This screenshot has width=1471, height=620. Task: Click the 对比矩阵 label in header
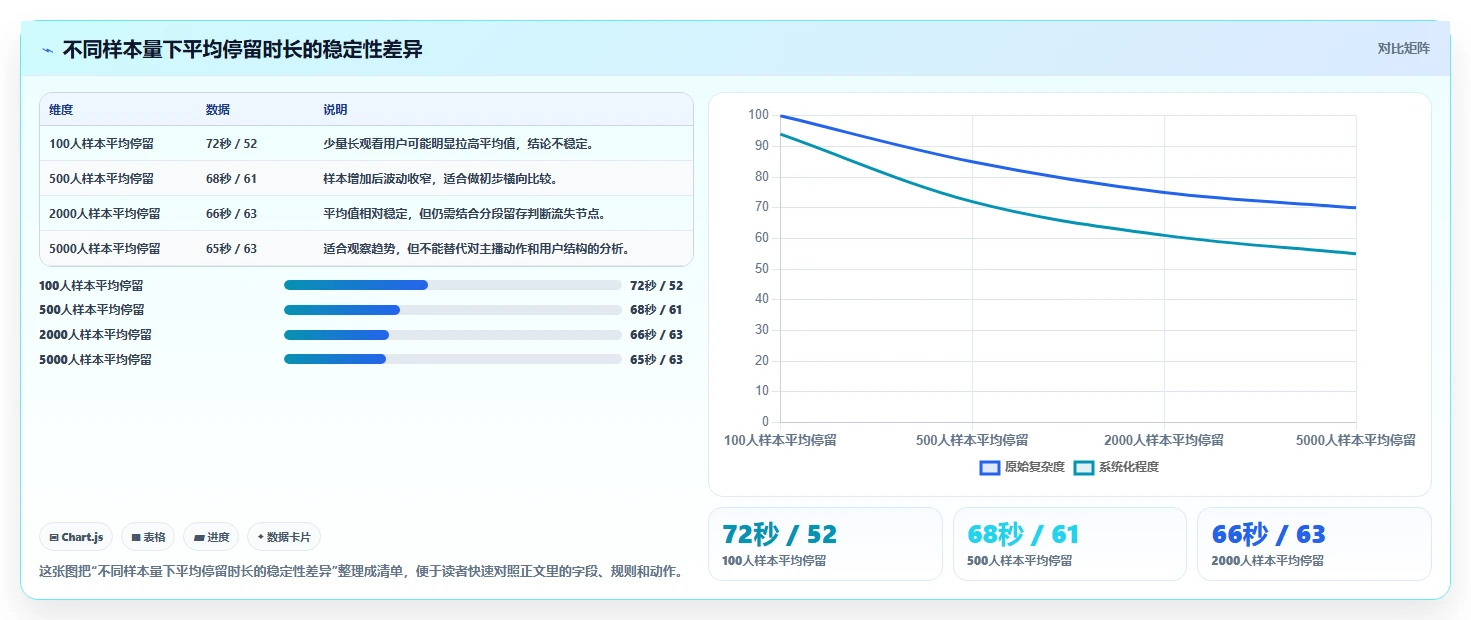(x=1403, y=48)
